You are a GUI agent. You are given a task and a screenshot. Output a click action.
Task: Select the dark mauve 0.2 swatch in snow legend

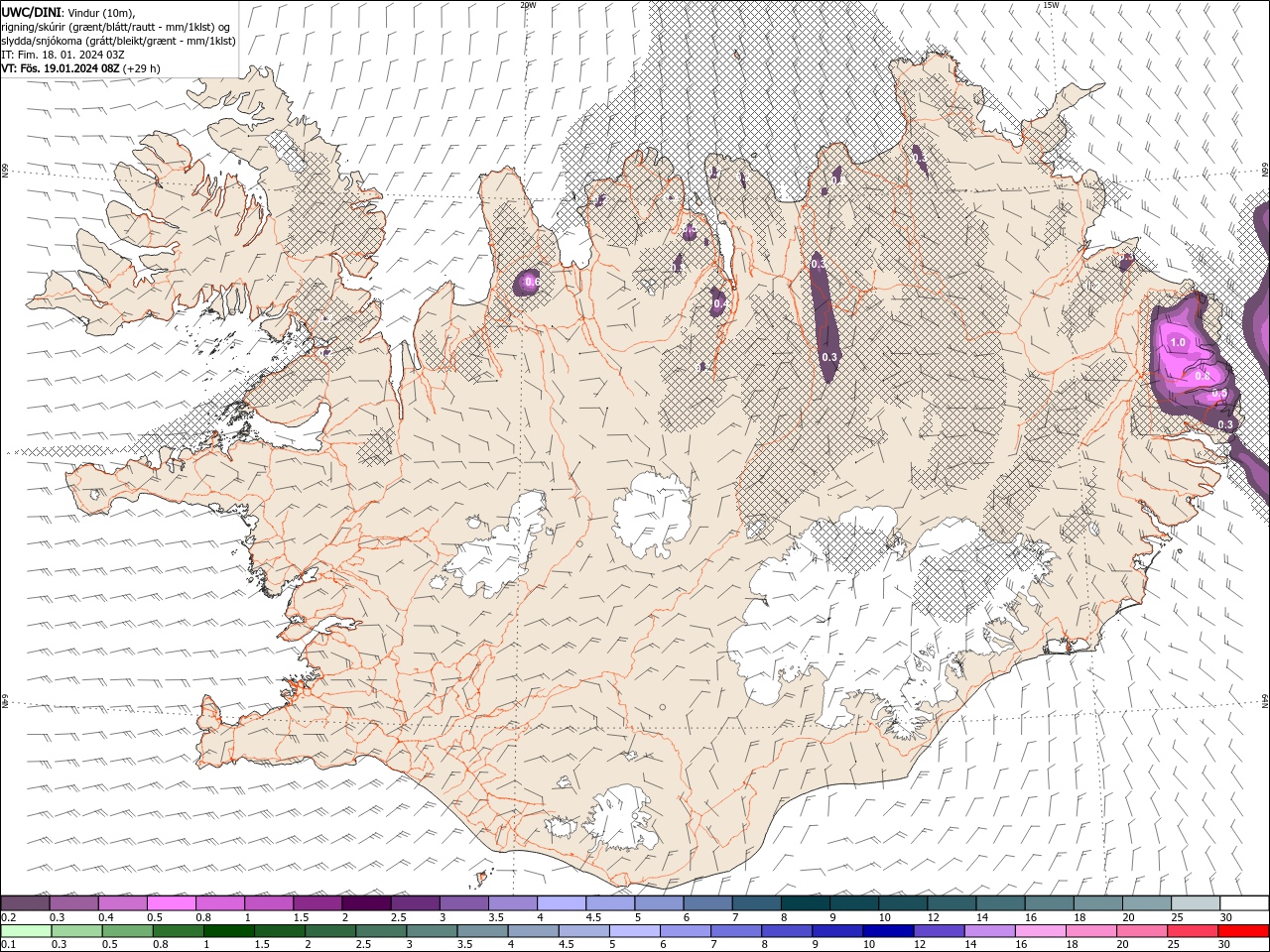point(26,903)
